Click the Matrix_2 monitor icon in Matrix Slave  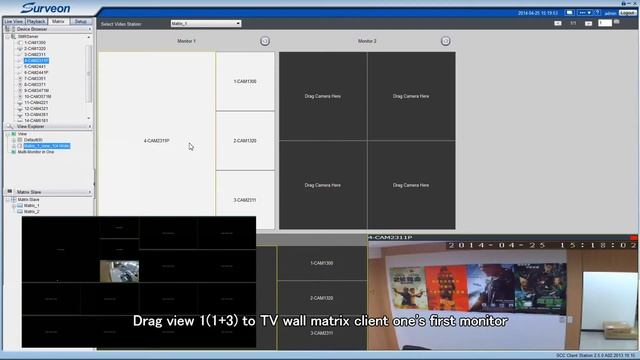20,211
